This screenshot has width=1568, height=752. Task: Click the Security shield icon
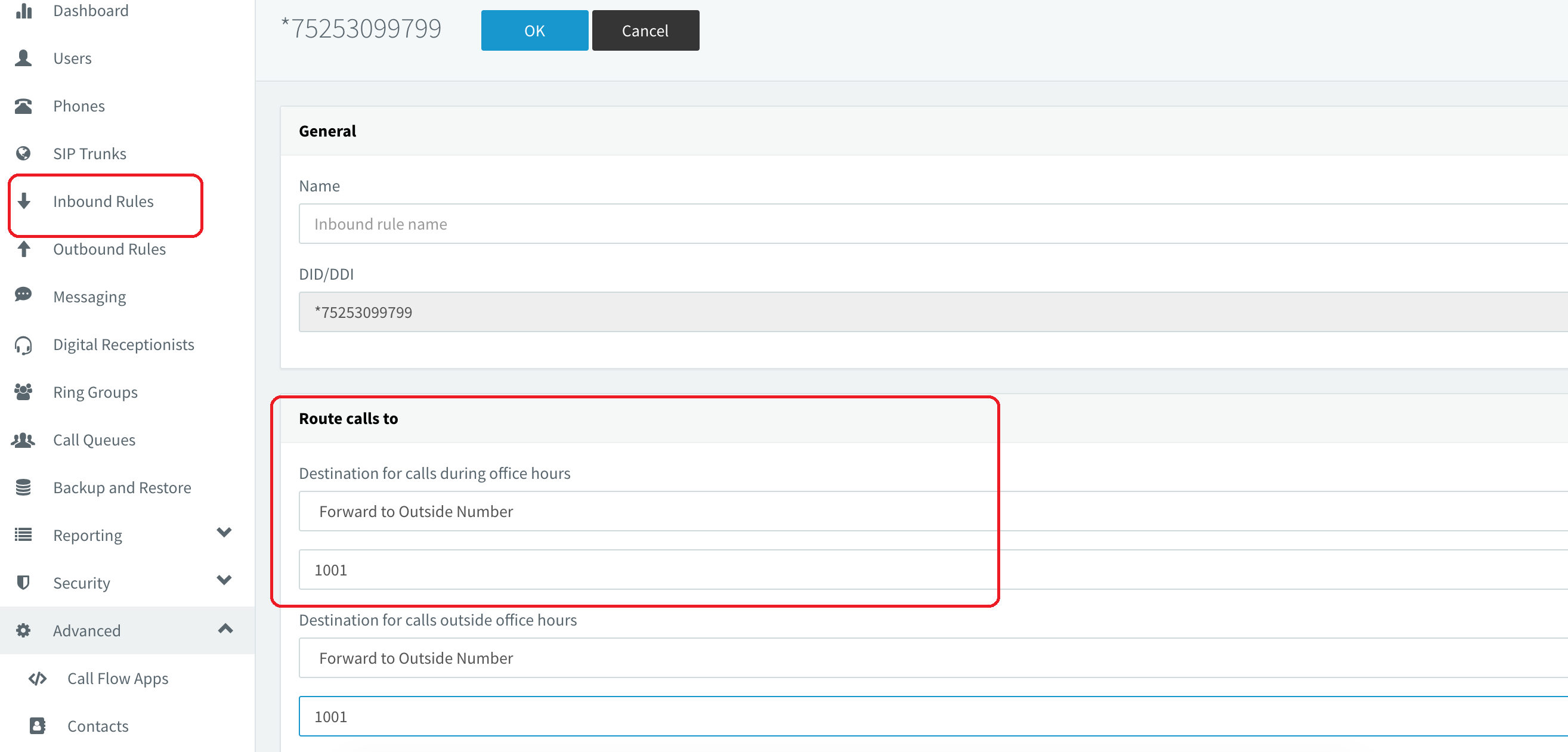pos(24,582)
